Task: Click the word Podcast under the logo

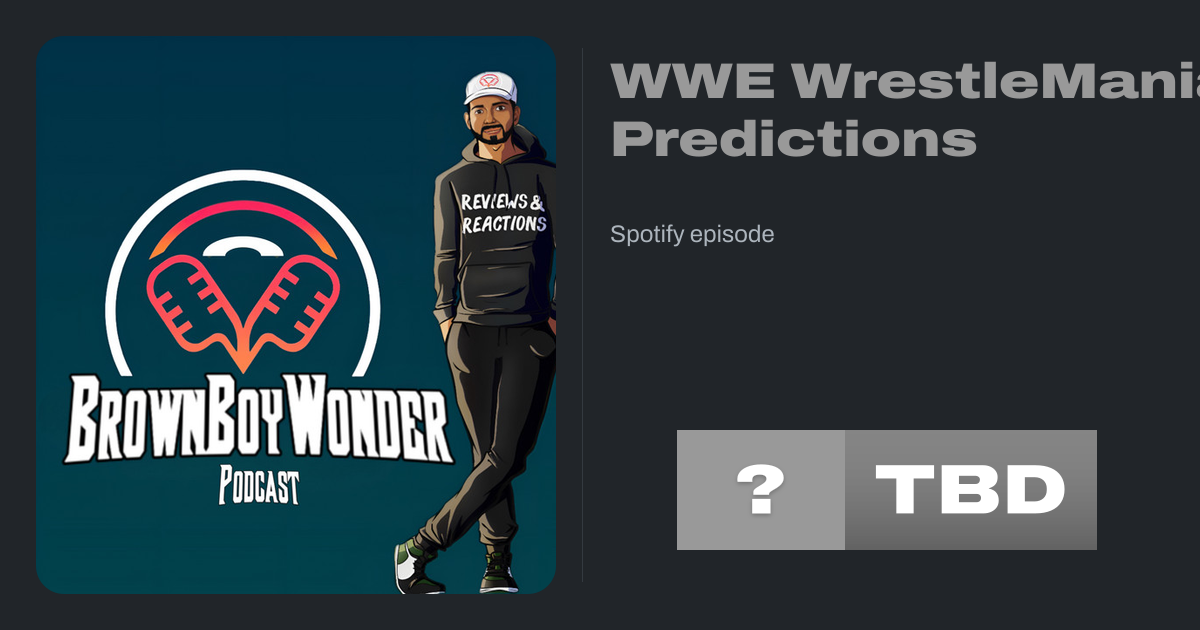Action: pos(259,487)
